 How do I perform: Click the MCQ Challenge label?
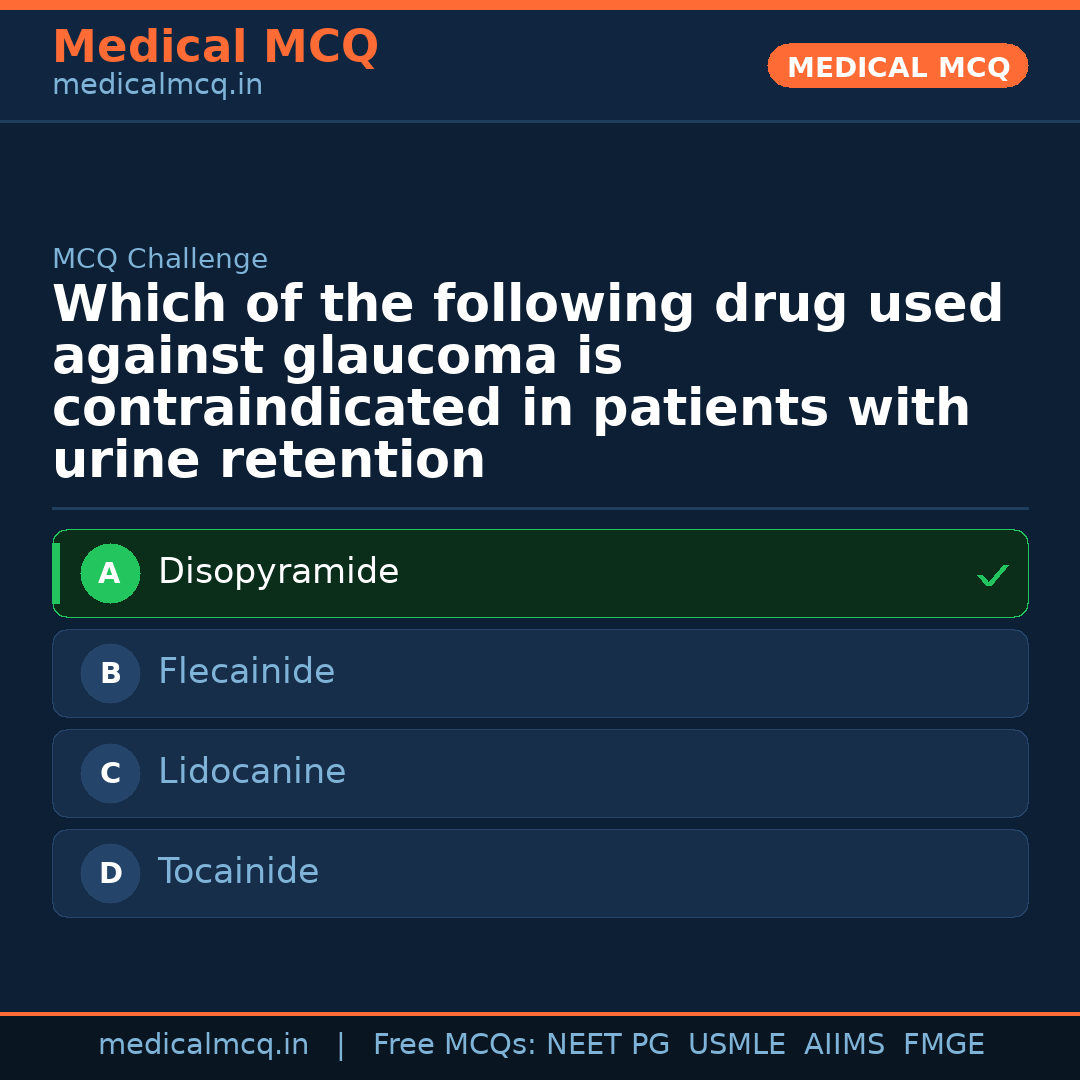coord(160,260)
